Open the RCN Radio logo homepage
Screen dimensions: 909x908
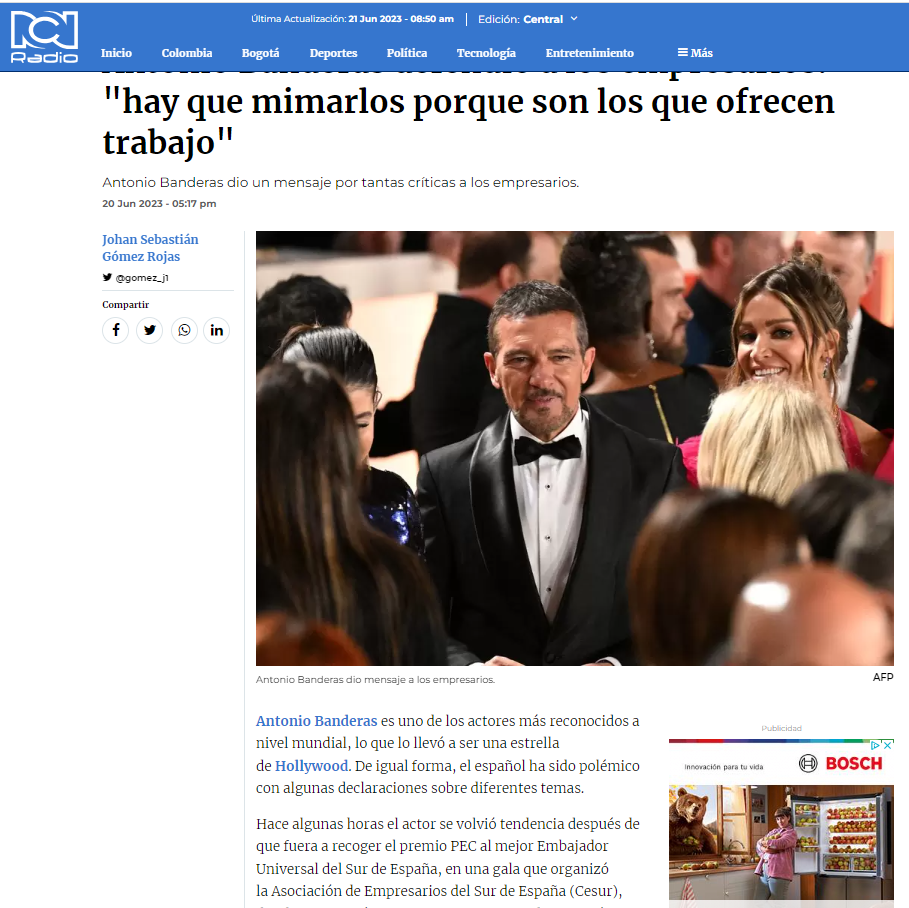(44, 37)
